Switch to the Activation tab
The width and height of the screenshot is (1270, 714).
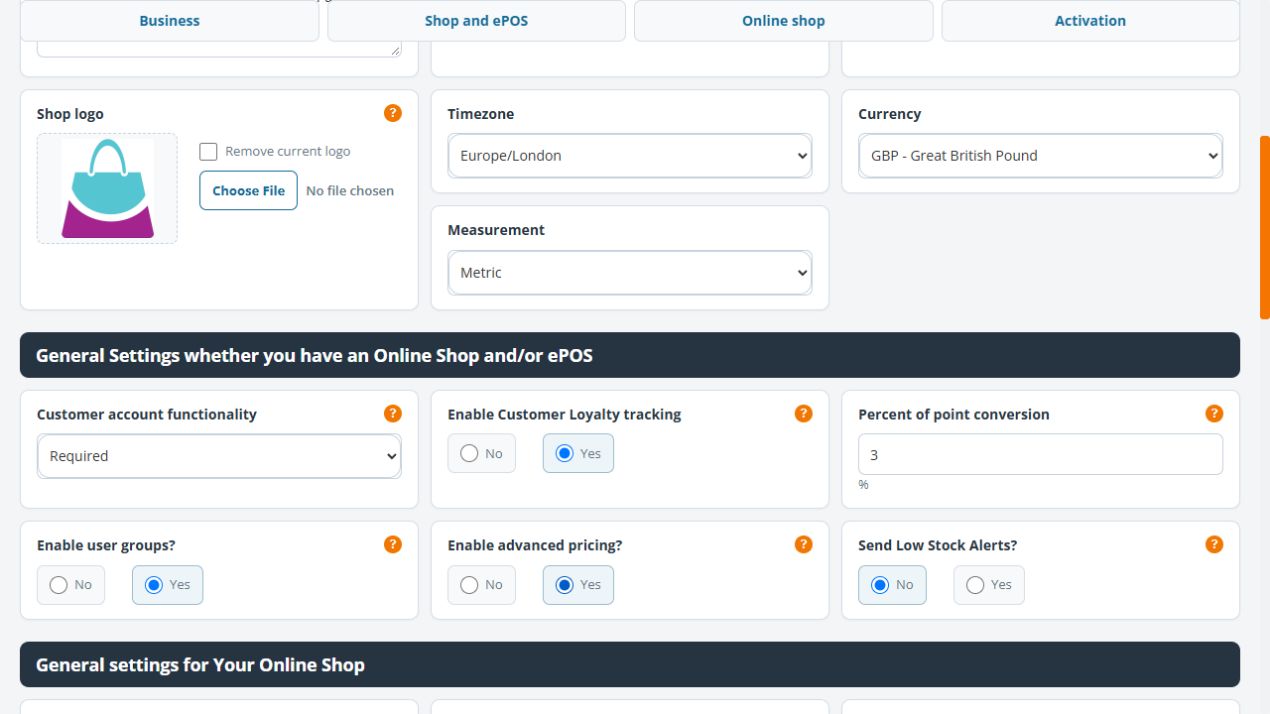(1090, 21)
